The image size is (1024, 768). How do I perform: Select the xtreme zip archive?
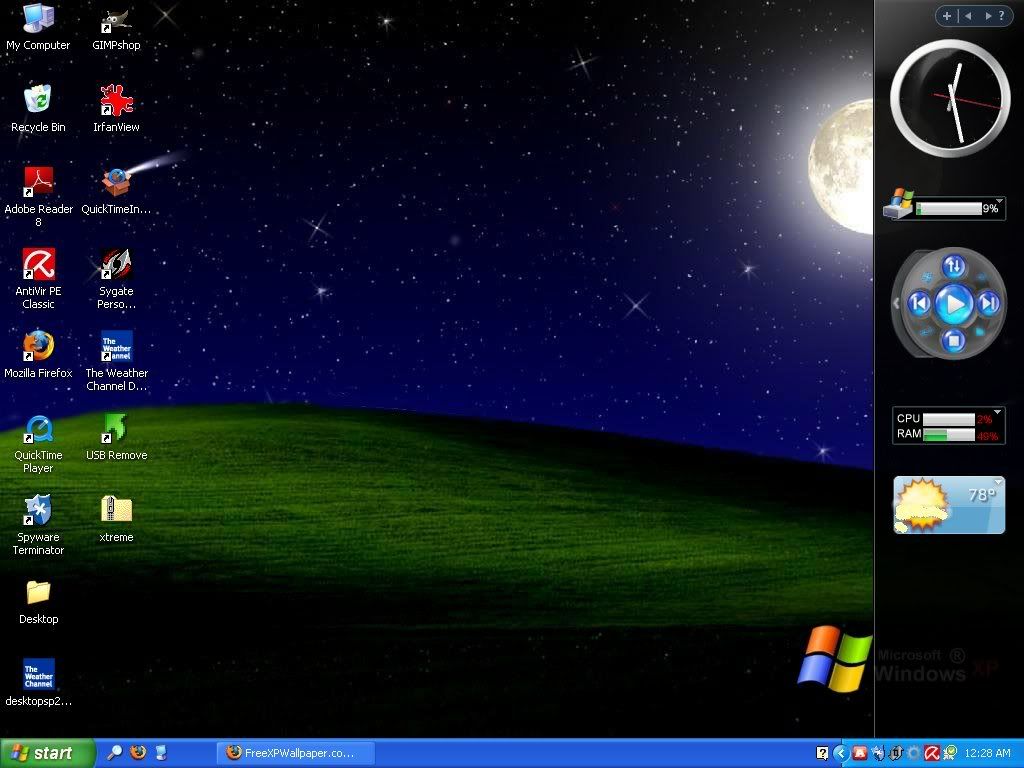[116, 519]
